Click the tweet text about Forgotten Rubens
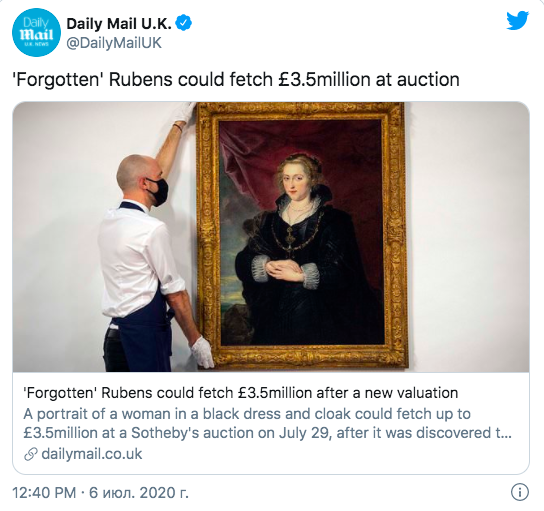The height and width of the screenshot is (511, 544). pyautogui.click(x=236, y=79)
